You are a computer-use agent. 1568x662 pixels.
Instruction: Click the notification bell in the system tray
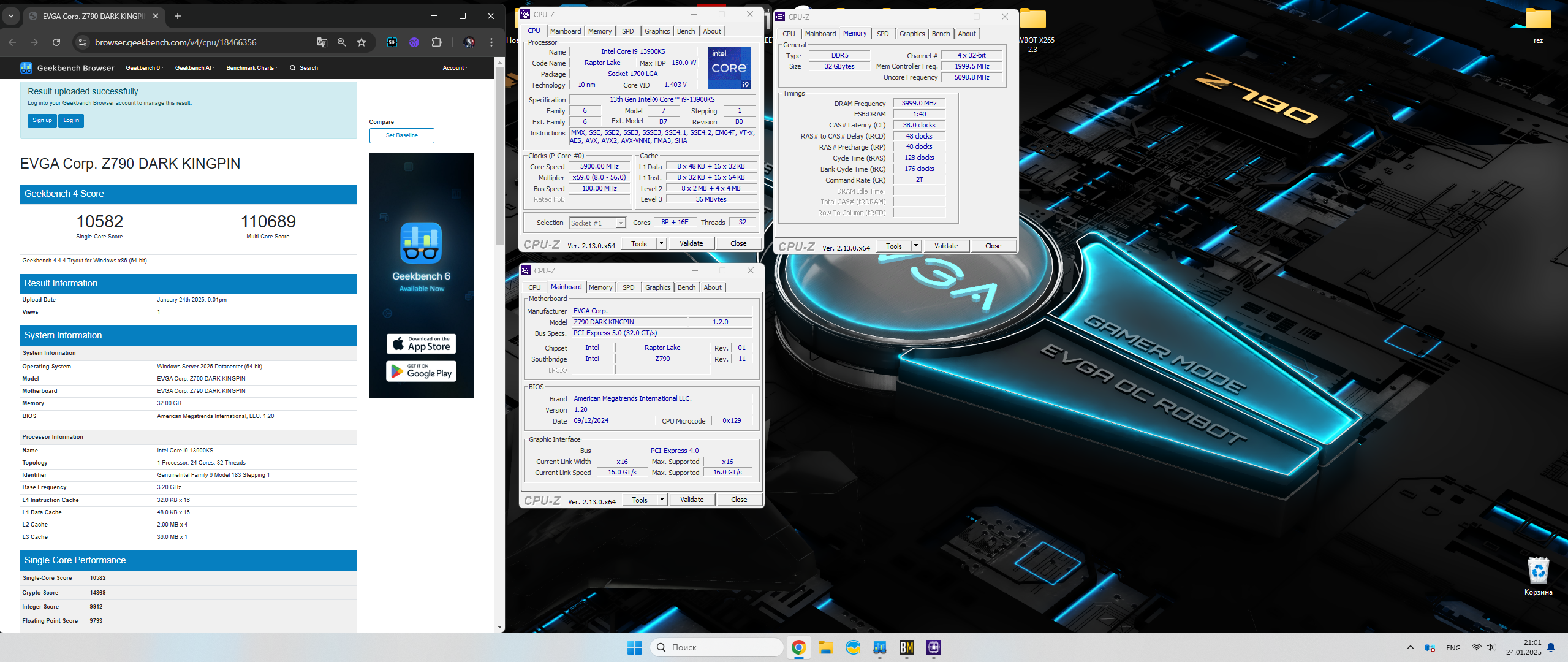[x=1551, y=647]
